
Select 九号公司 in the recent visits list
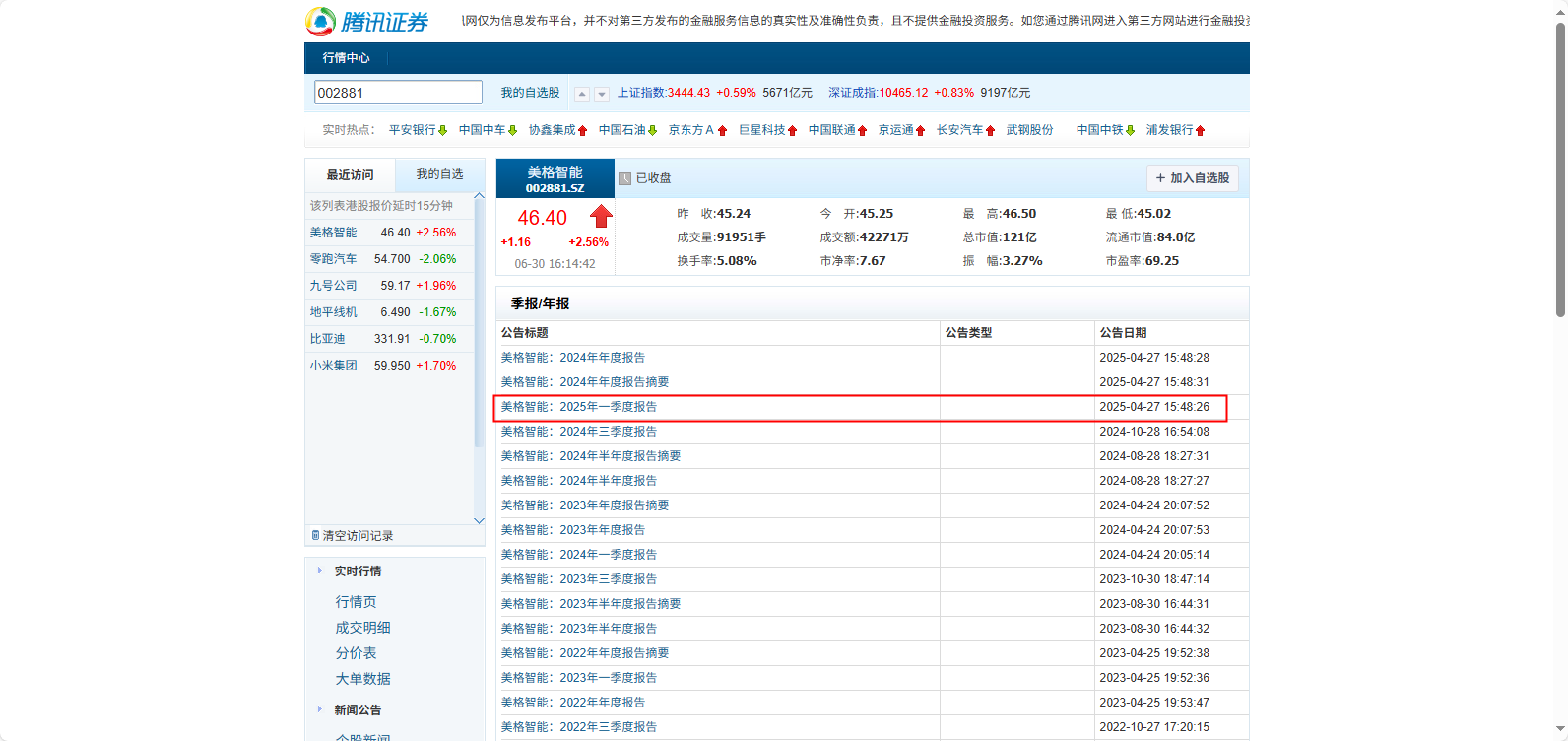[x=334, y=286]
